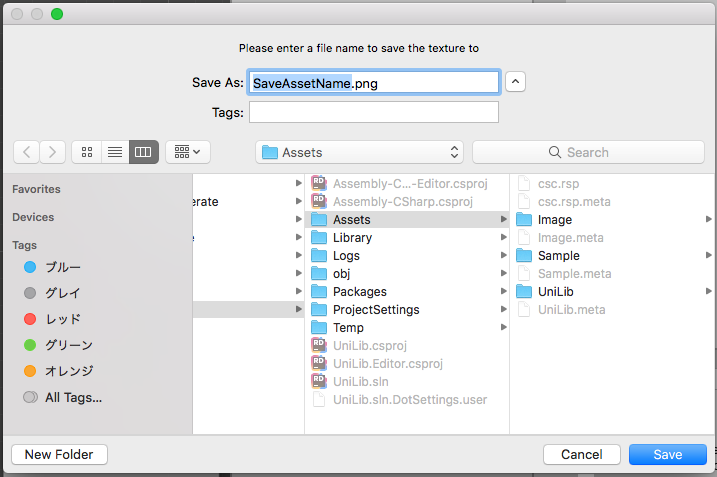The image size is (717, 477).
Task: Select the green グリーン tag
Action: [x=59, y=345]
